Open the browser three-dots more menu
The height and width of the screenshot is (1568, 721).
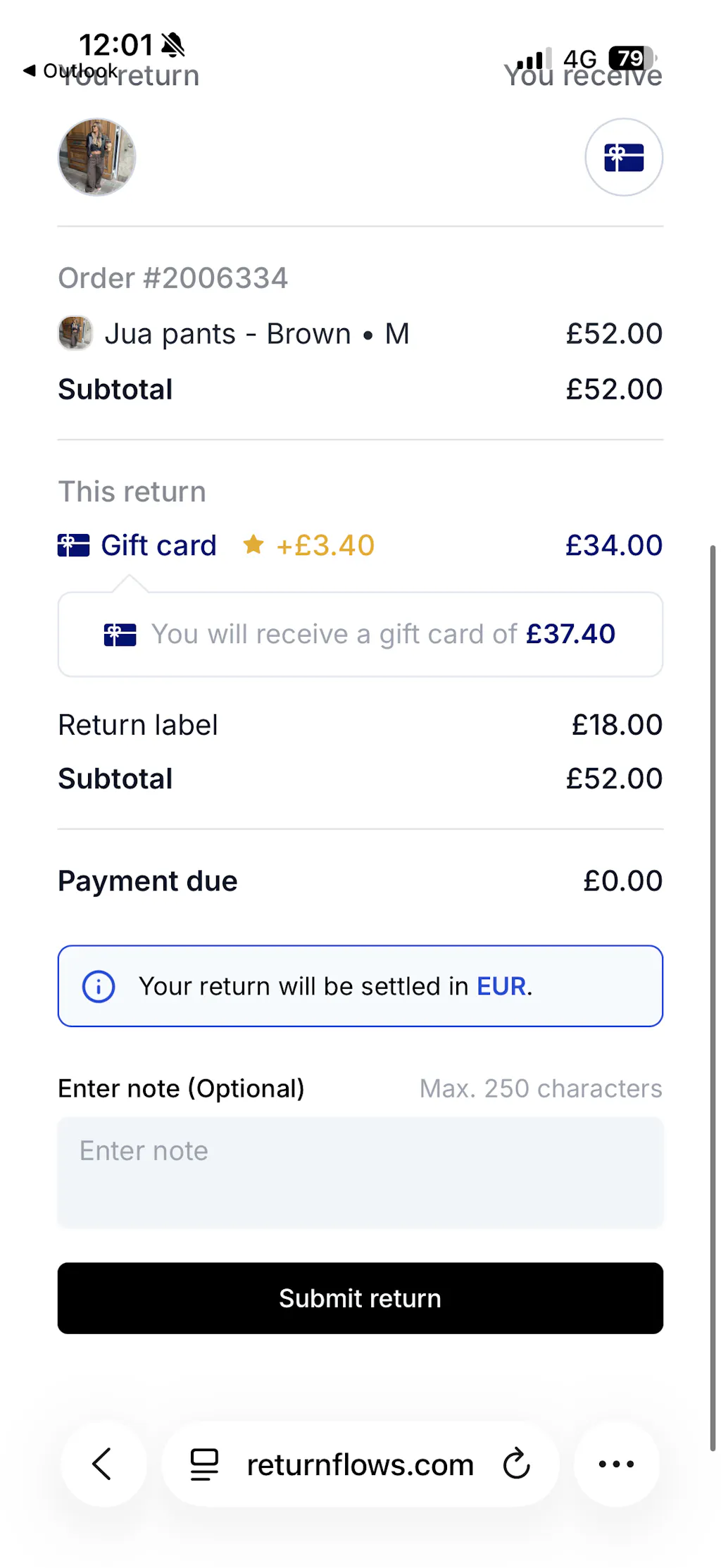click(616, 1464)
